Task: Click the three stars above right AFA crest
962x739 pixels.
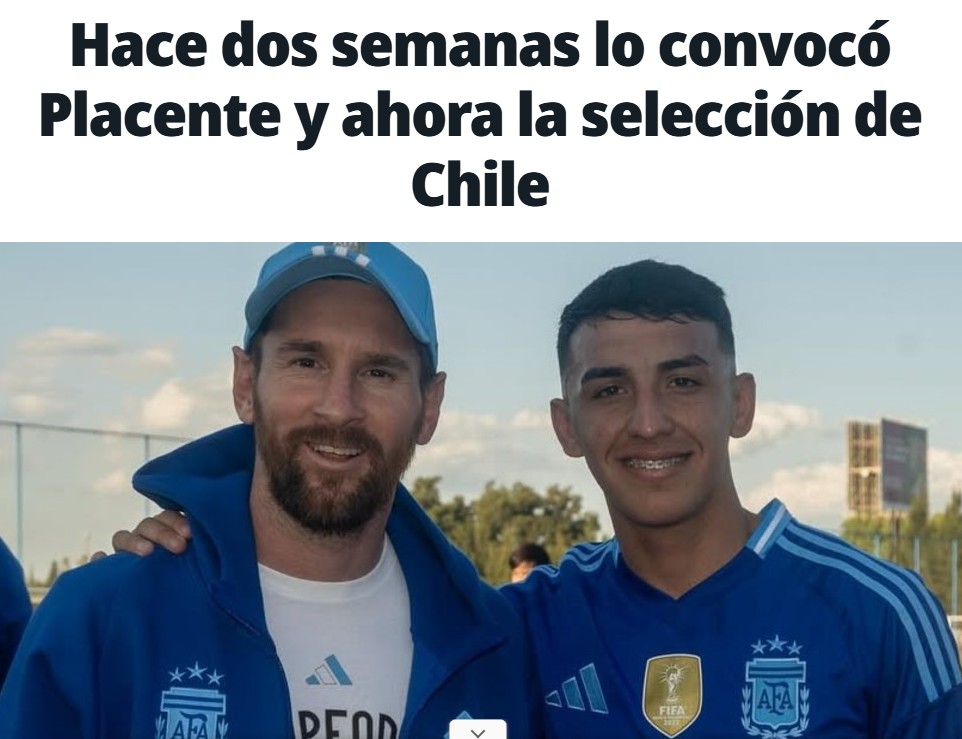Action: pos(776,646)
